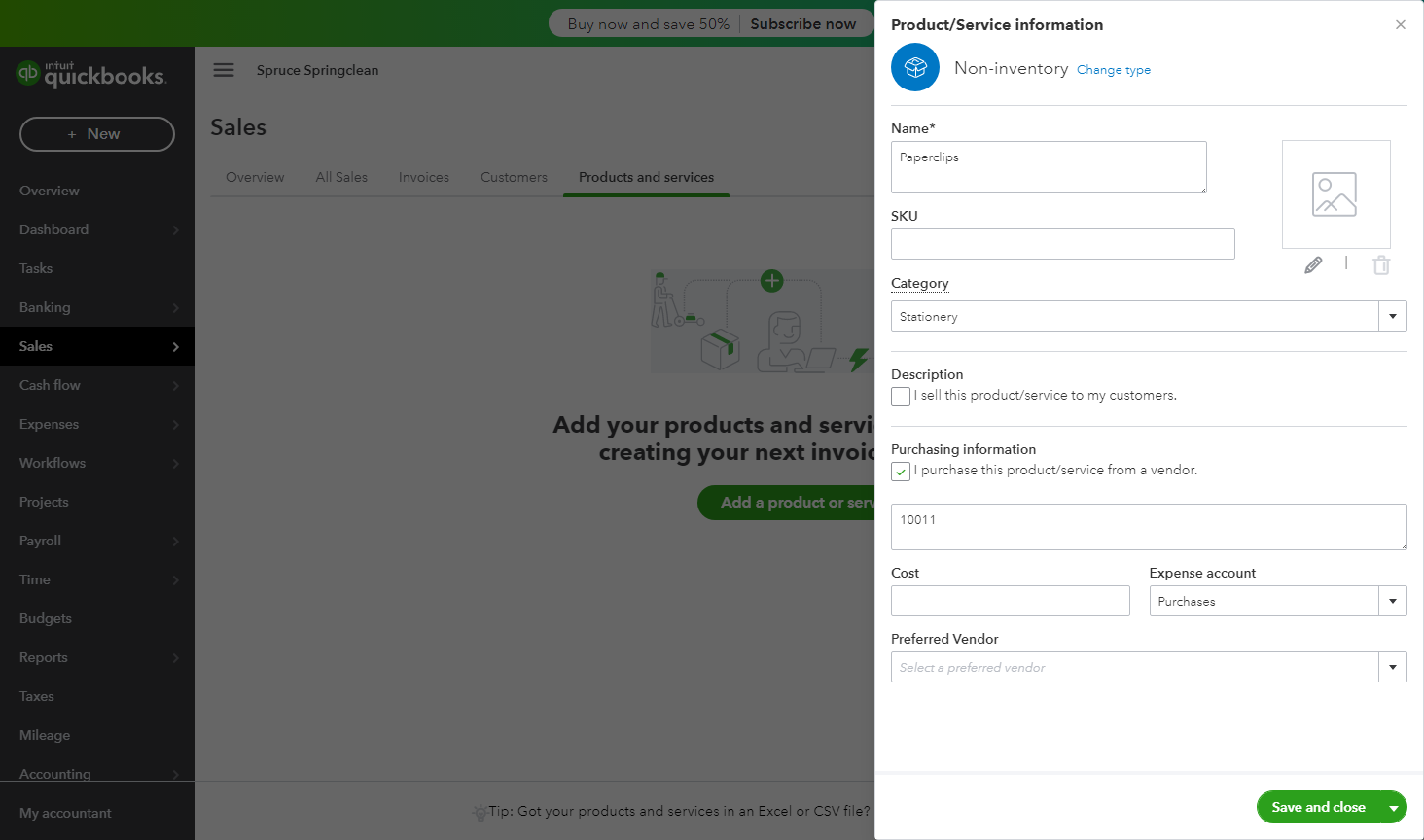Click the QuickBooks logo
This screenshot has height=840, width=1424.
pos(91,74)
